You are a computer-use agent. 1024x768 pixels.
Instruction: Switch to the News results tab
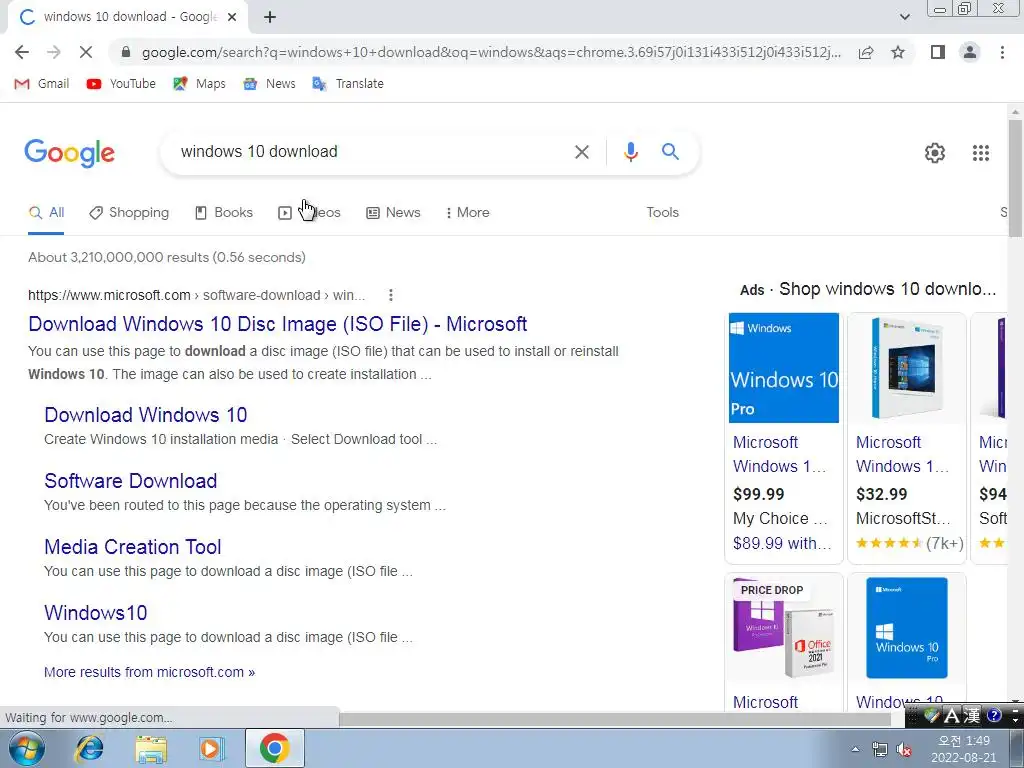pyautogui.click(x=393, y=212)
